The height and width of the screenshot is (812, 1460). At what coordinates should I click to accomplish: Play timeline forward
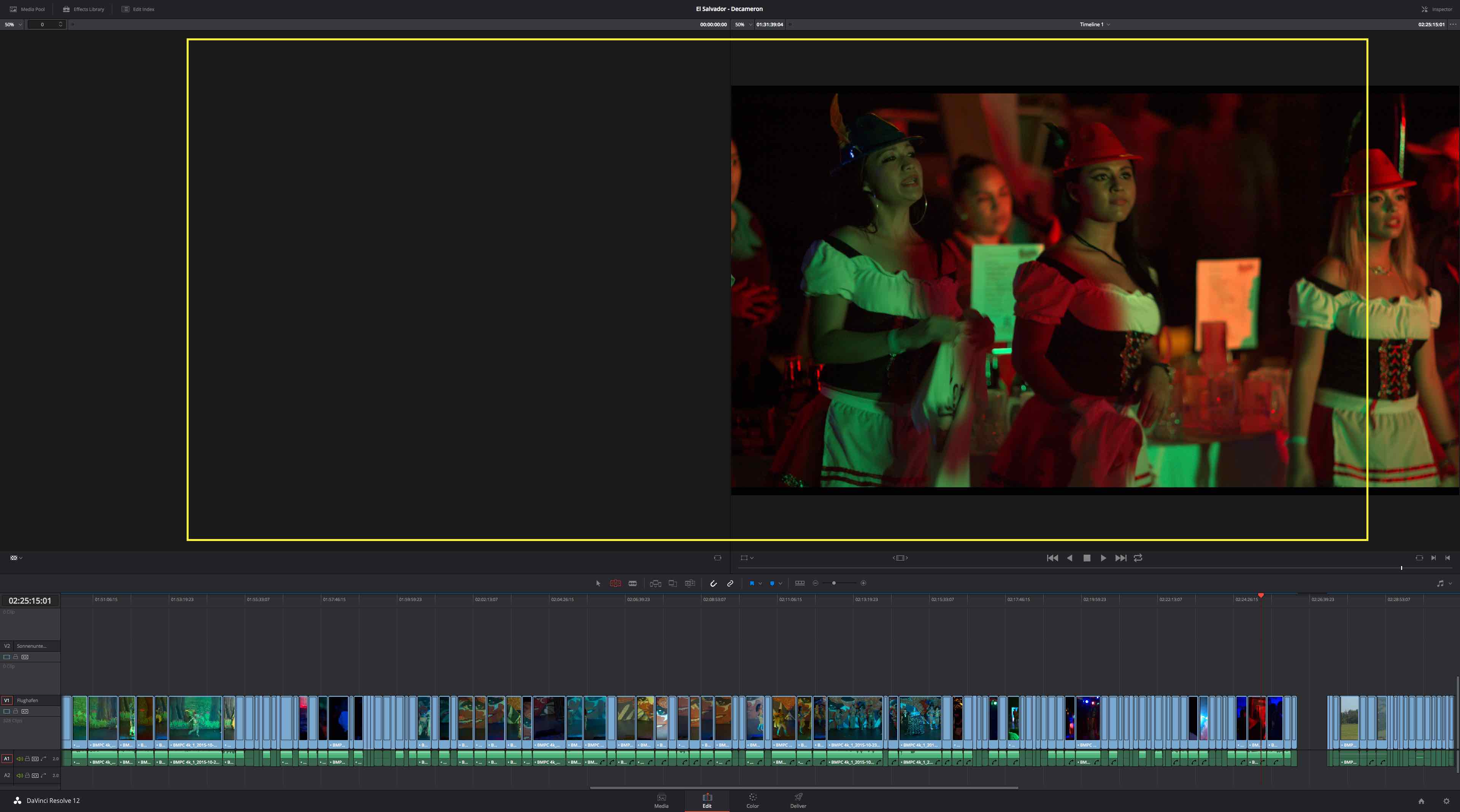[1103, 558]
